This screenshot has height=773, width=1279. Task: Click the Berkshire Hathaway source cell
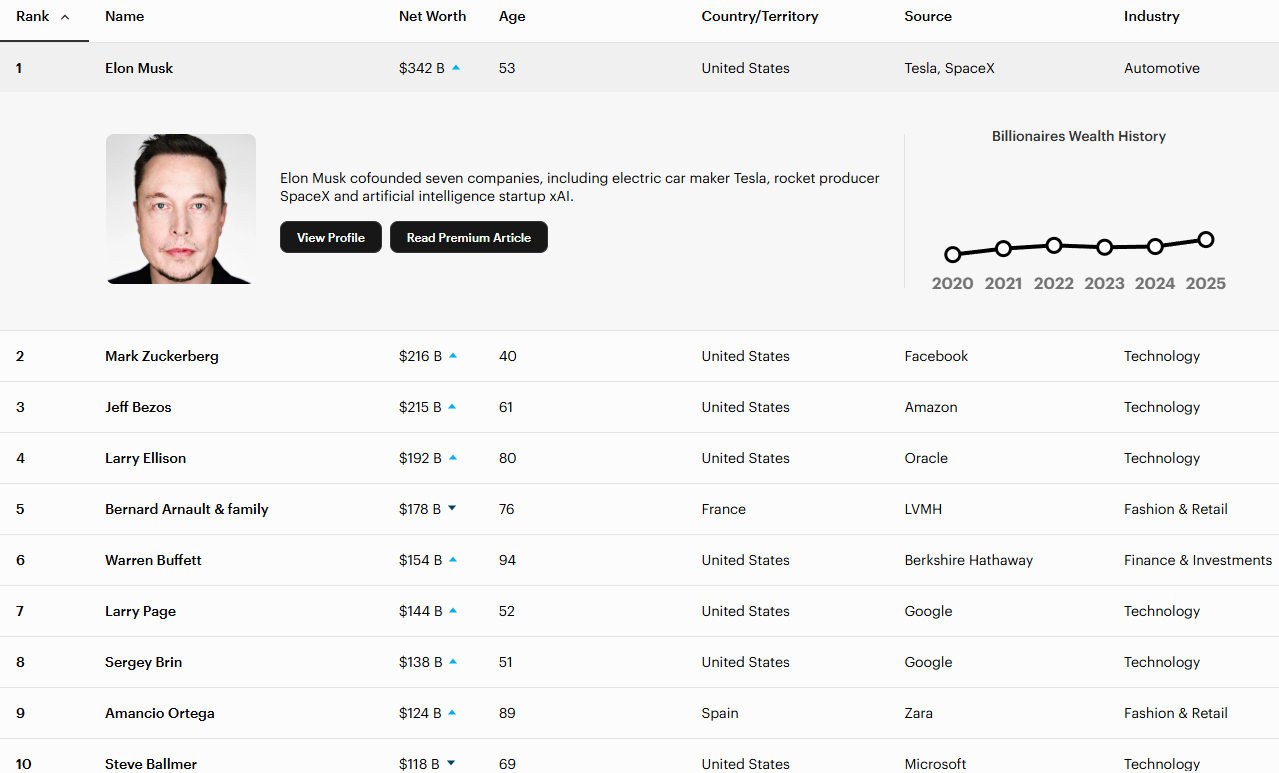click(x=968, y=560)
